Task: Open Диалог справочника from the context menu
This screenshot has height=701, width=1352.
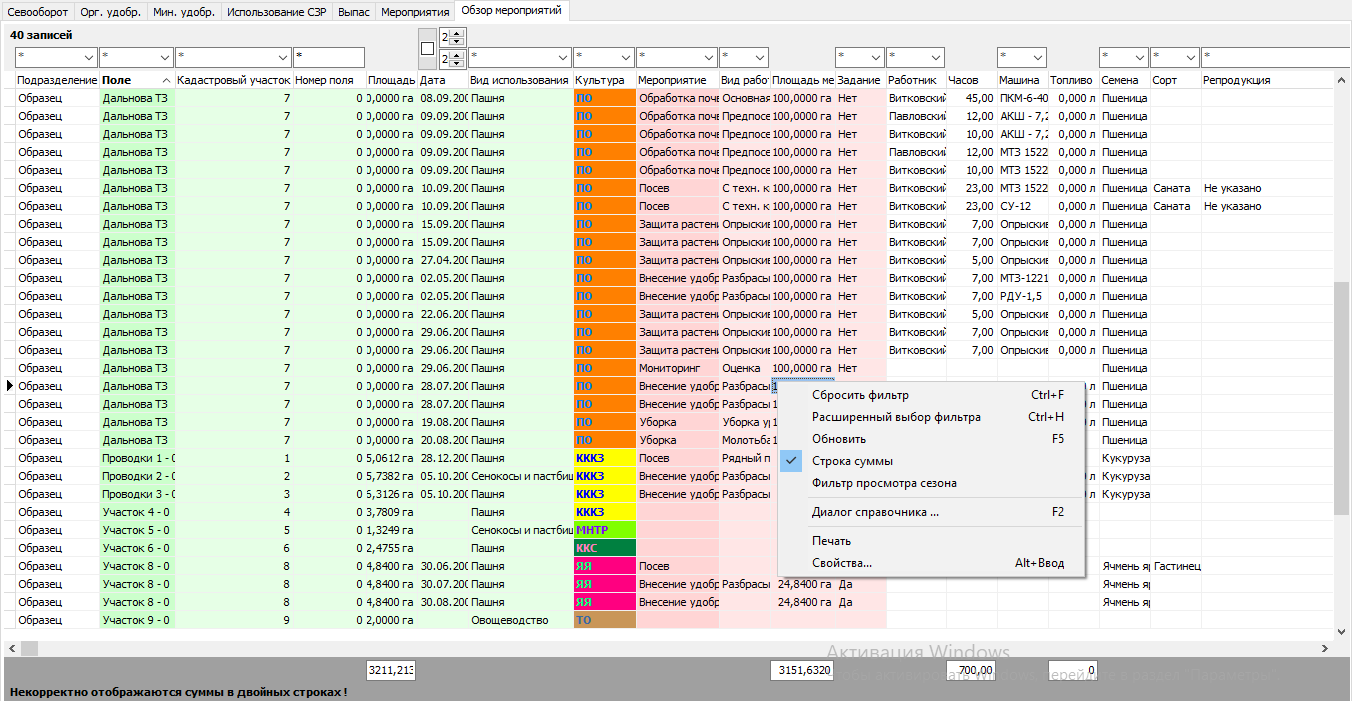Action: [931, 512]
